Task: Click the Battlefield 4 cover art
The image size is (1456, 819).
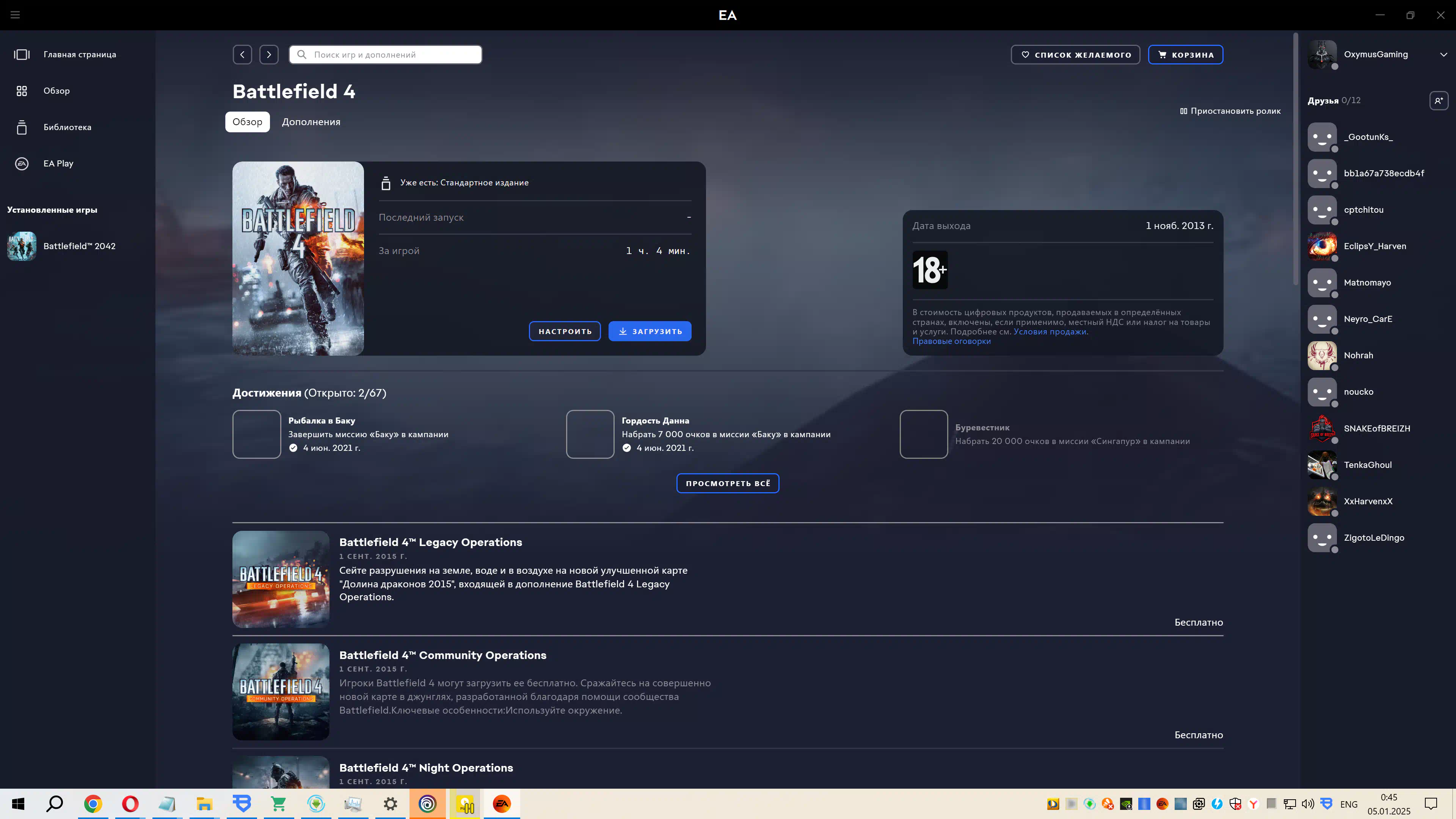Action: point(298,258)
